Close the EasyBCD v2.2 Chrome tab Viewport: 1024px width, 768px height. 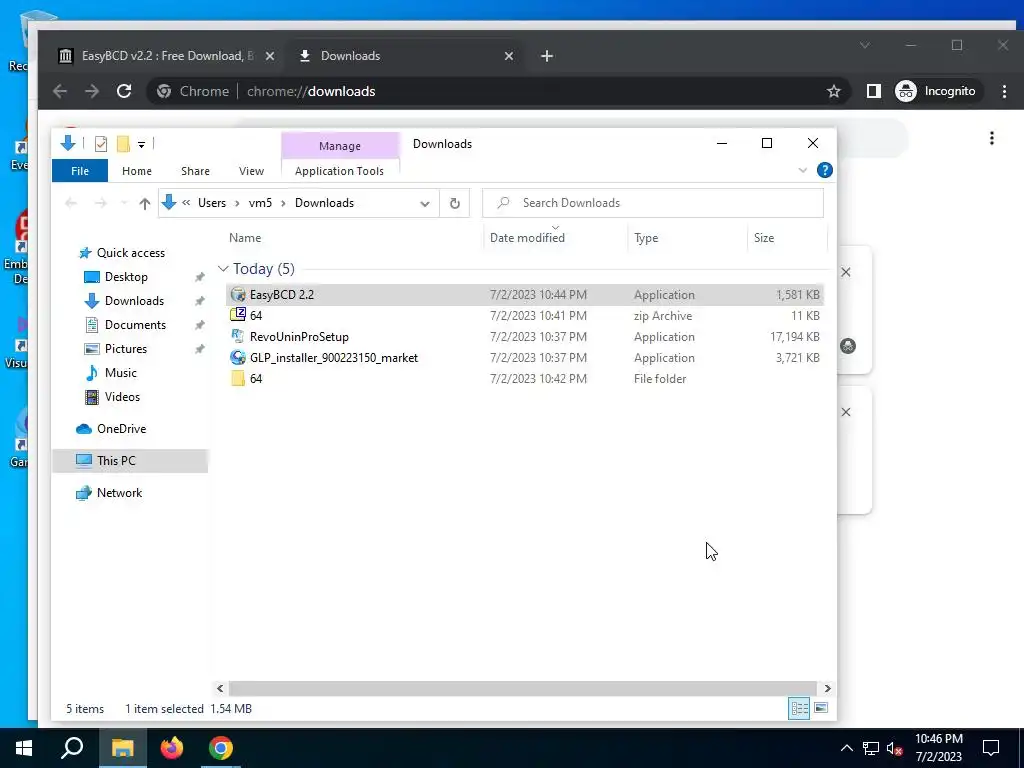click(270, 56)
